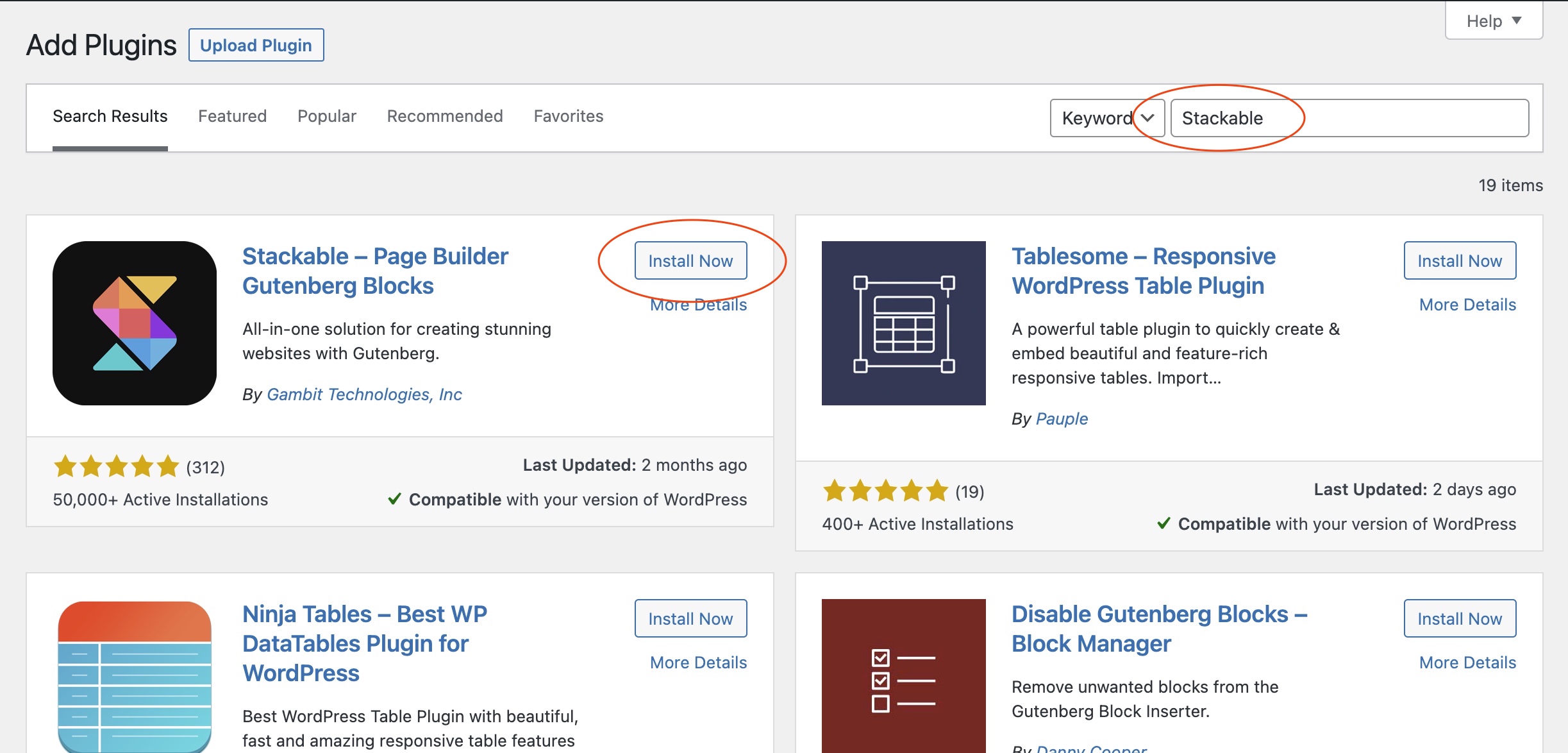Click 'Last Updated: 2 days ago' text
Screen dimensions: 1568x753
[x=1415, y=489]
